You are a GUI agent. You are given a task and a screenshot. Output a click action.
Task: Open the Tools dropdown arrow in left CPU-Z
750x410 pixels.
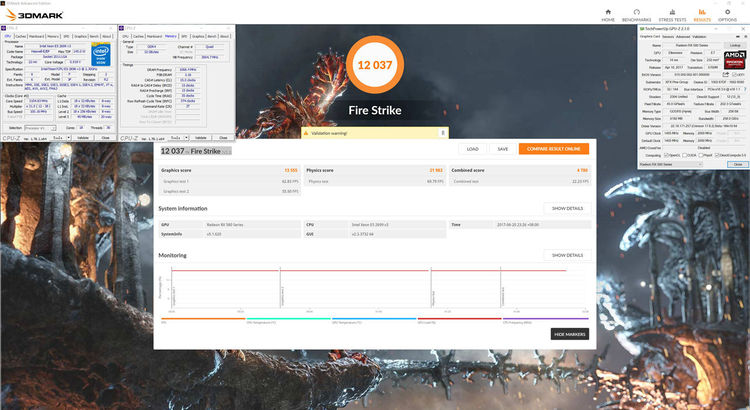point(68,138)
